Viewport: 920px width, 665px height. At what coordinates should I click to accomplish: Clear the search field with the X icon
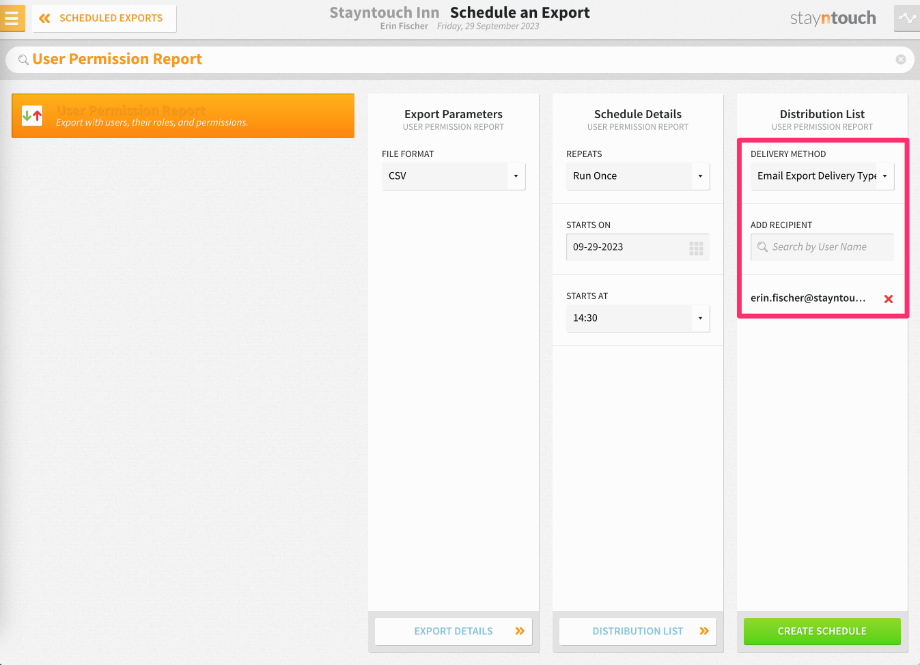901,59
